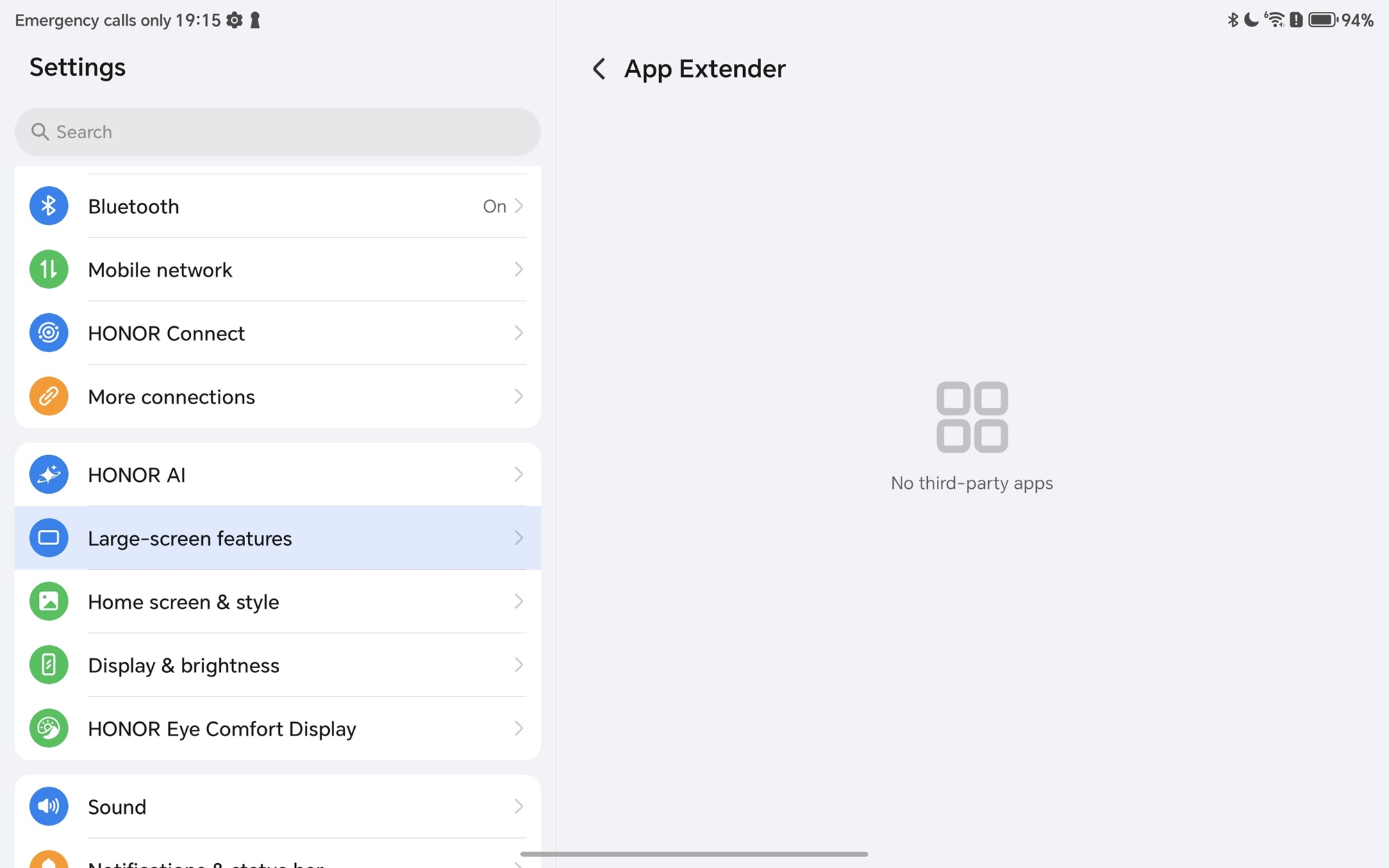1389x868 pixels.
Task: Expand Mobile network via its chevron
Action: pos(519,269)
